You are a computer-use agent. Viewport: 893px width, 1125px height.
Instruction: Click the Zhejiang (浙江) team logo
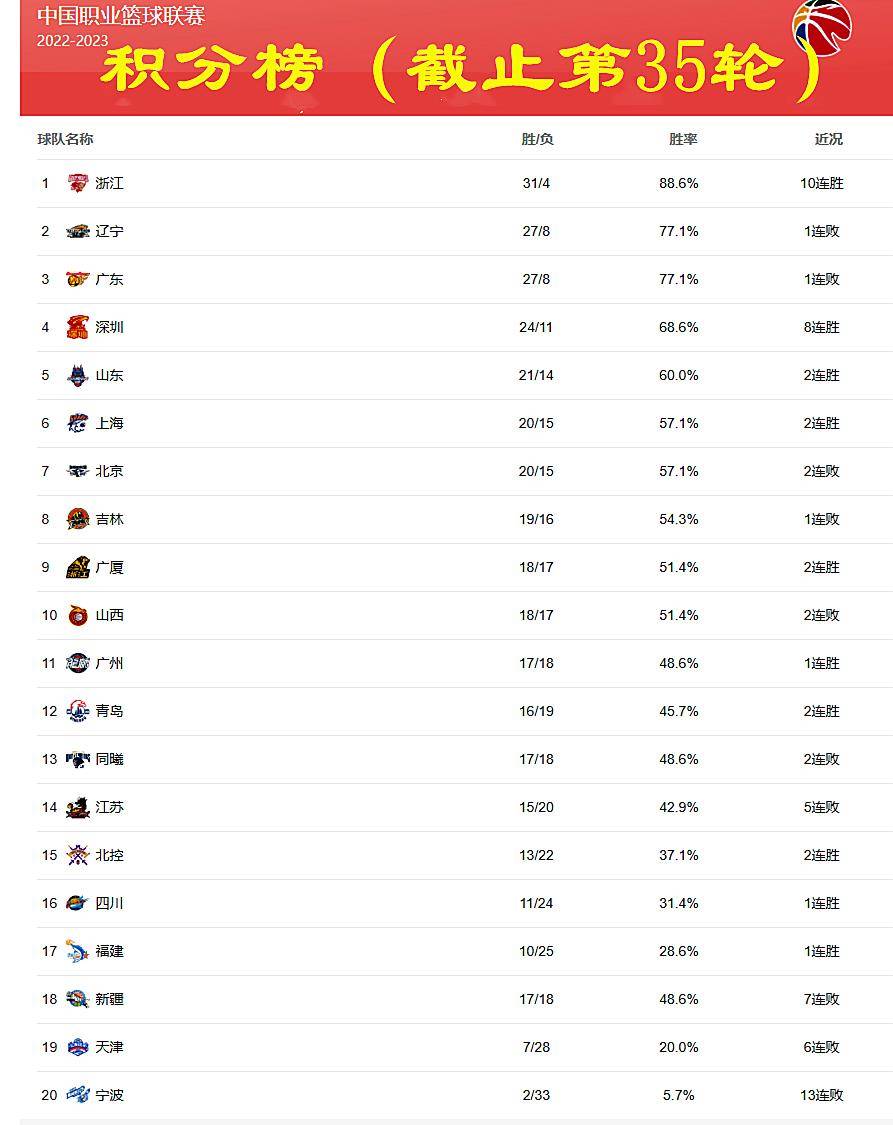pos(77,183)
